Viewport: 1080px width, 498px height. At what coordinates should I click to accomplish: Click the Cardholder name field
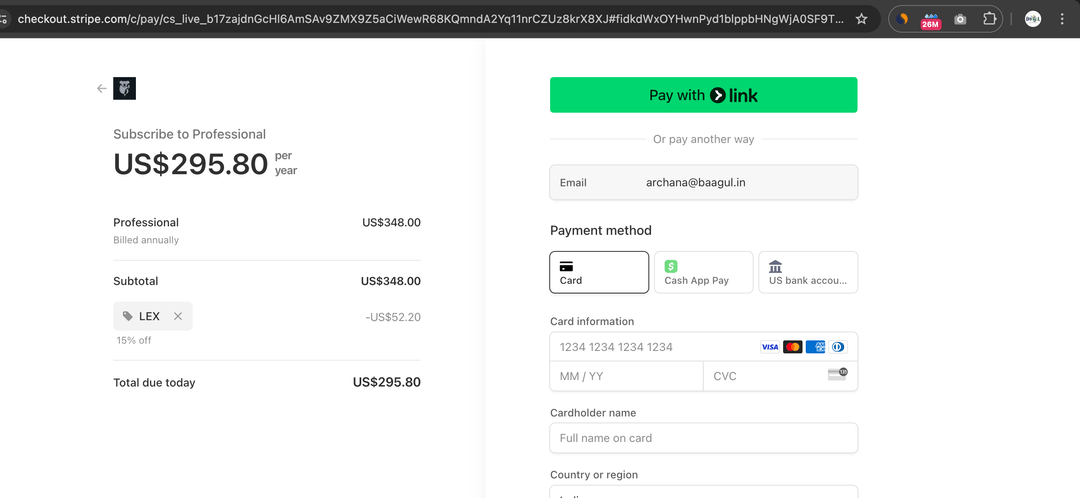[x=703, y=438]
